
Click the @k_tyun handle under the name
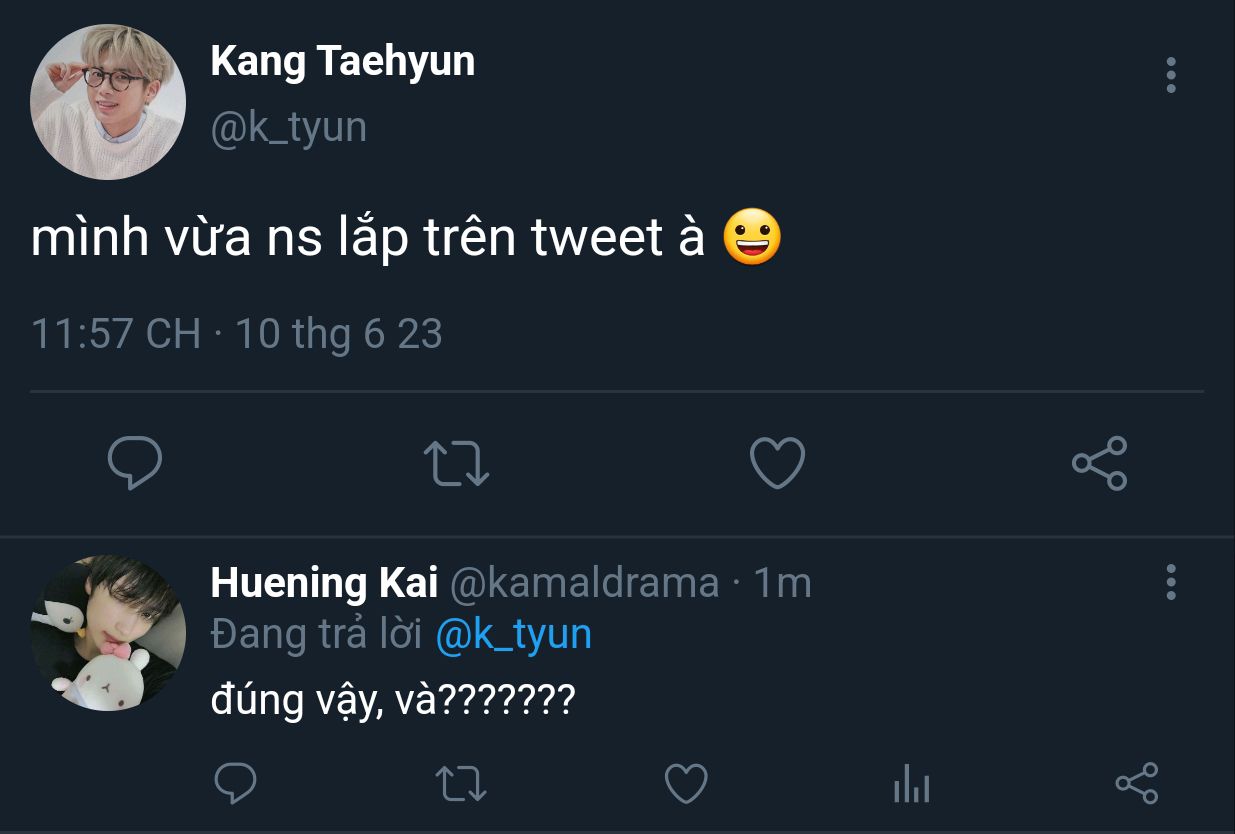(x=288, y=128)
